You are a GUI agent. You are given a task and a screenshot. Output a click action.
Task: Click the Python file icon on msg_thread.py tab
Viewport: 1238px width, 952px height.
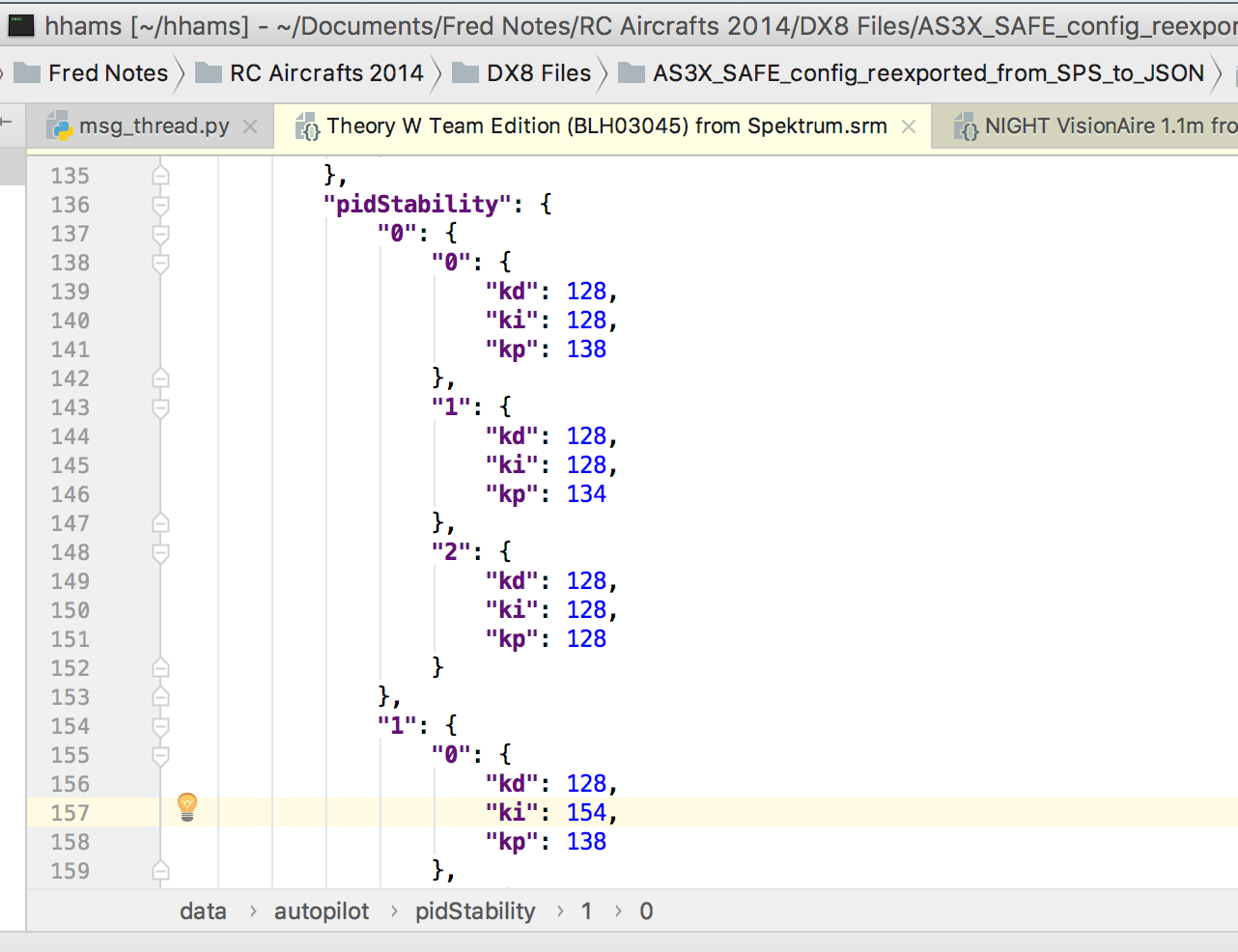coord(60,126)
